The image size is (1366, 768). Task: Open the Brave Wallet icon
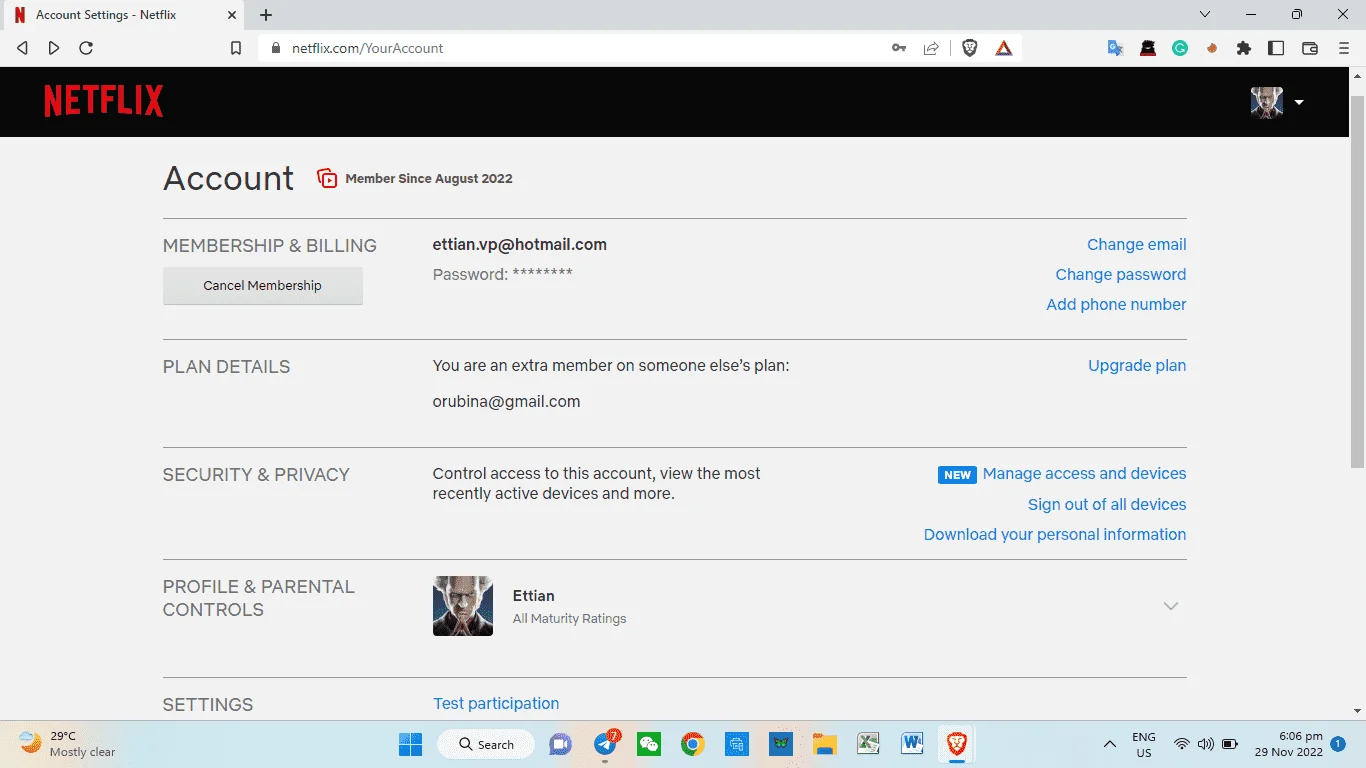[1309, 48]
